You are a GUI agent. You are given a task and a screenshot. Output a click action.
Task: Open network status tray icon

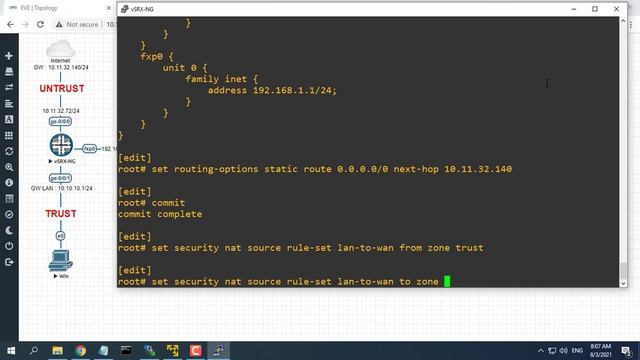pyautogui.click(x=552, y=351)
